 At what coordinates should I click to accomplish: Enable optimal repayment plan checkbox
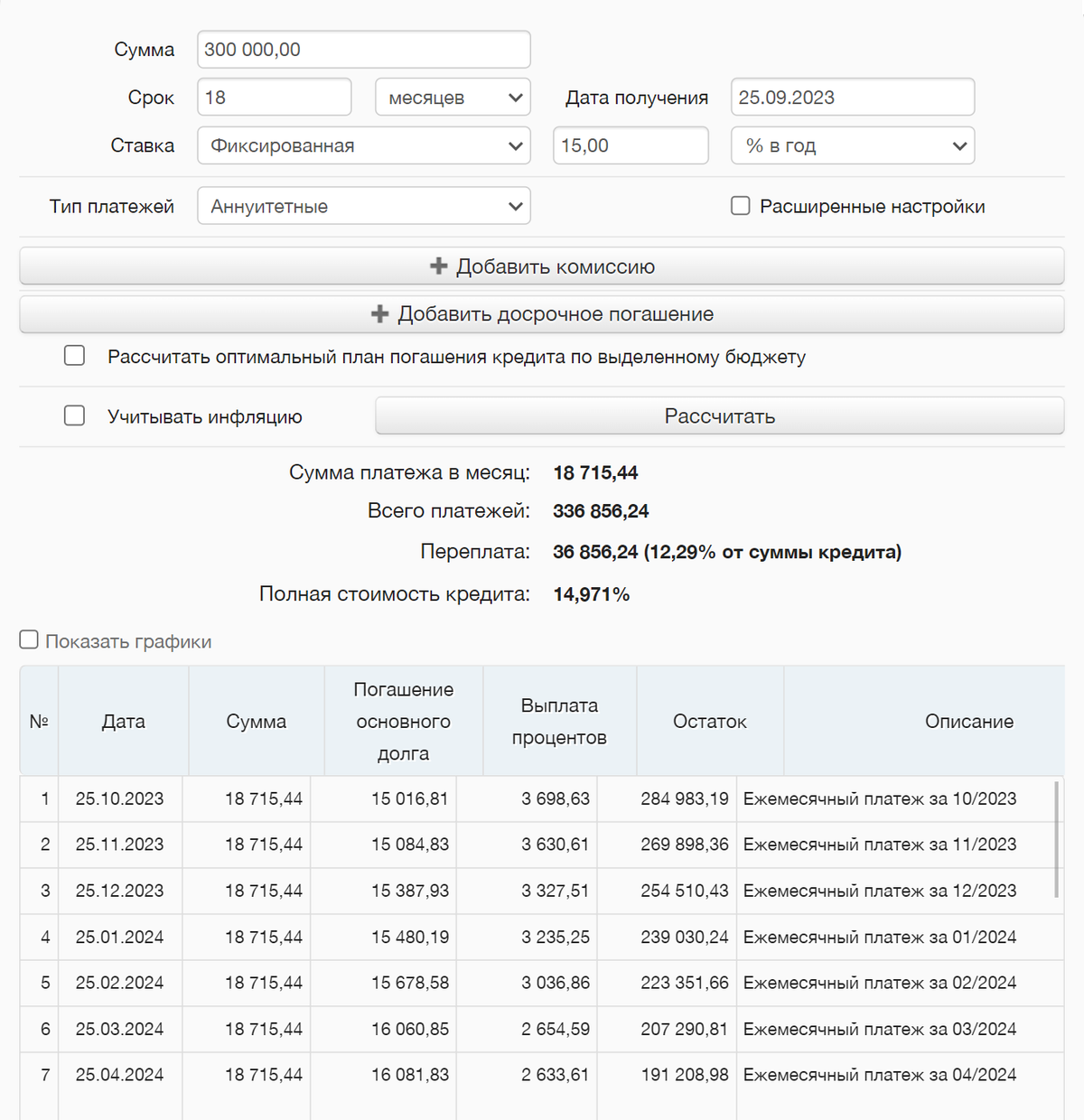pyautogui.click(x=75, y=356)
